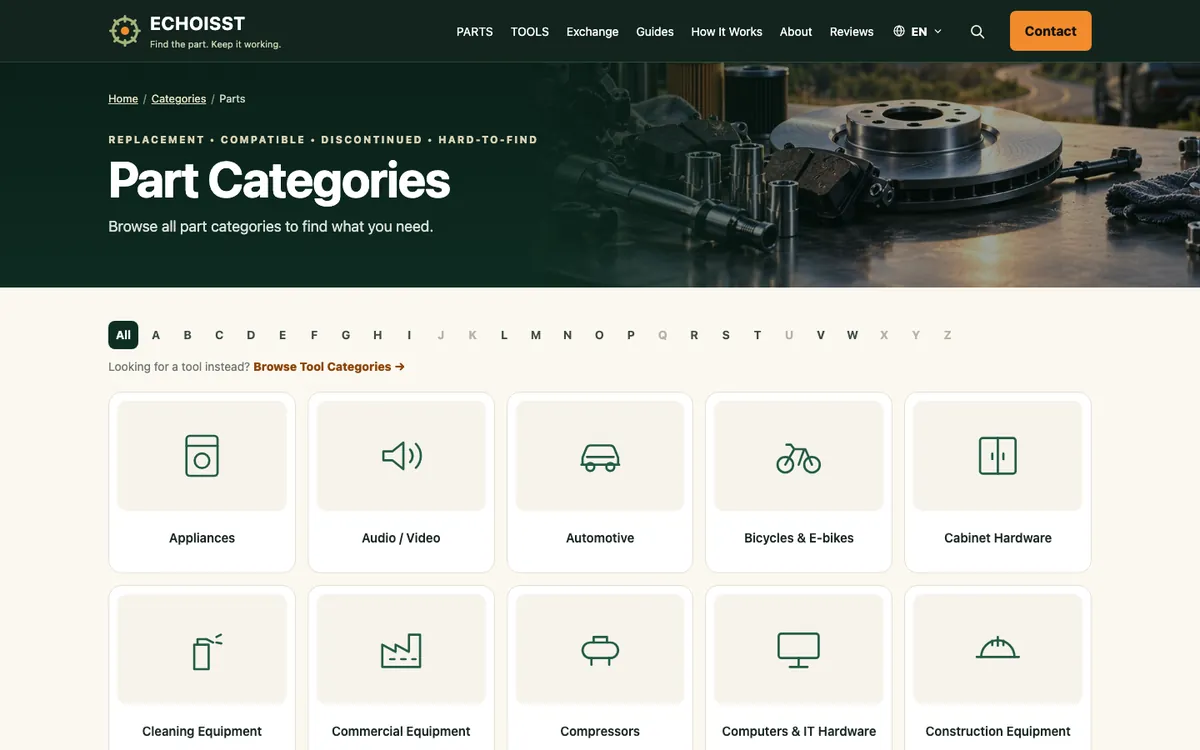Open the Automotive category label
This screenshot has height=750, width=1200.
click(600, 538)
